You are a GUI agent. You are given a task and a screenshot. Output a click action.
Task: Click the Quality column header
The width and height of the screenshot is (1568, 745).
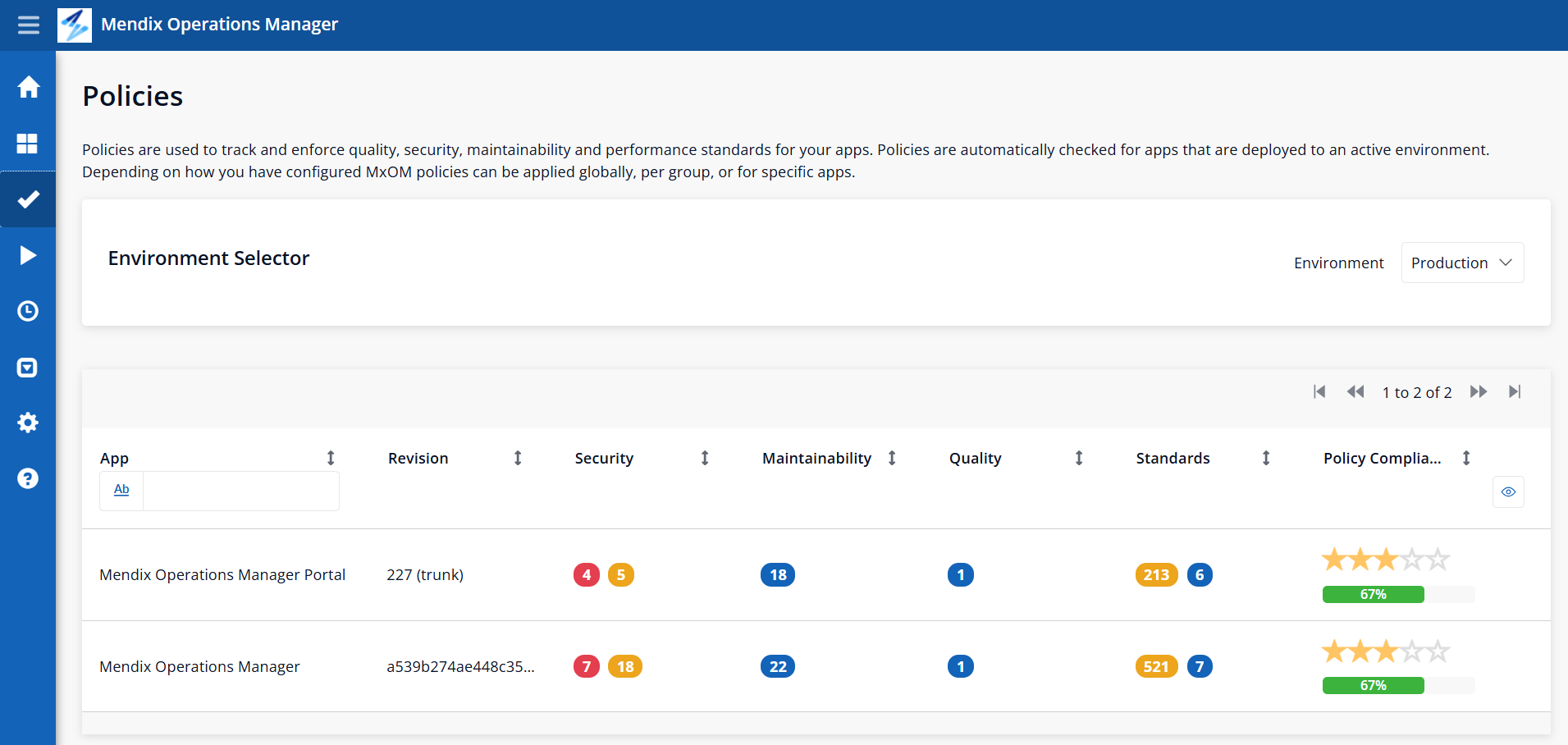click(x=975, y=458)
